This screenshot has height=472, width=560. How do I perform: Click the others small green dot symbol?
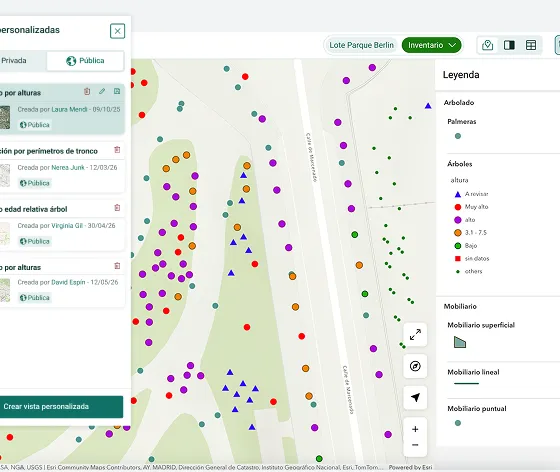tap(458, 271)
